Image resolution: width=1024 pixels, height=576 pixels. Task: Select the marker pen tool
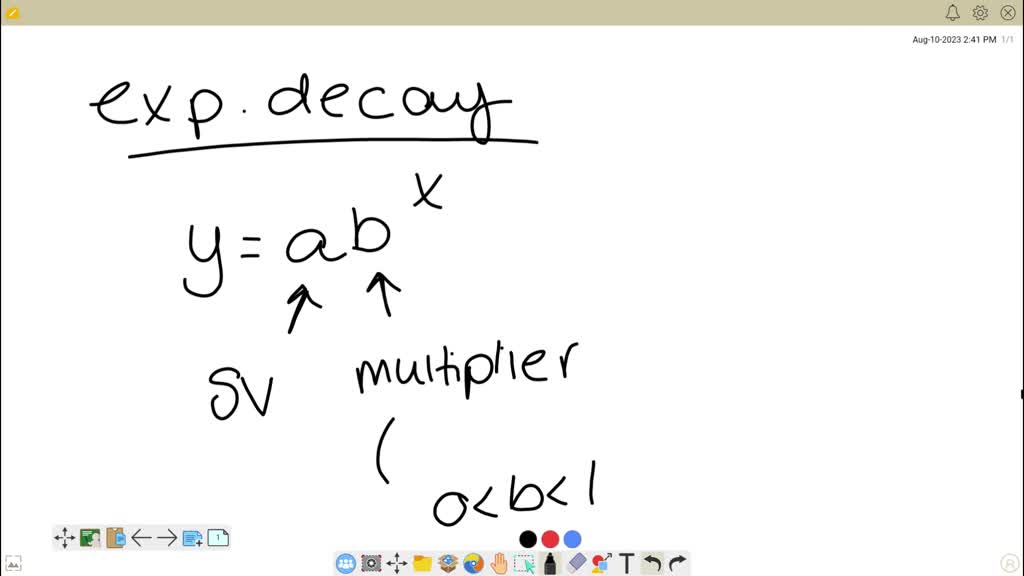[549, 563]
